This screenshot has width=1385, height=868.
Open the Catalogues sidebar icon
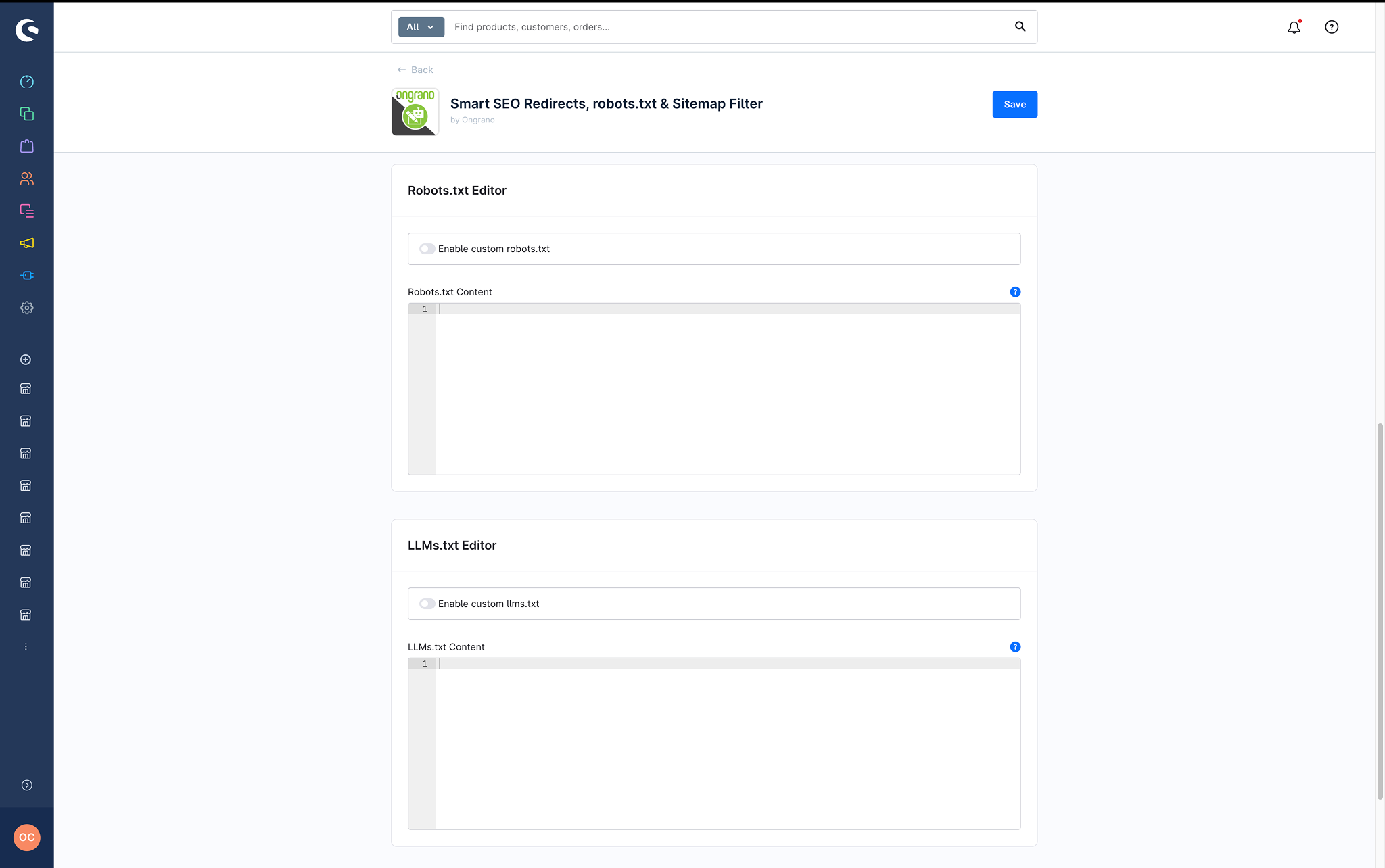coord(27,114)
